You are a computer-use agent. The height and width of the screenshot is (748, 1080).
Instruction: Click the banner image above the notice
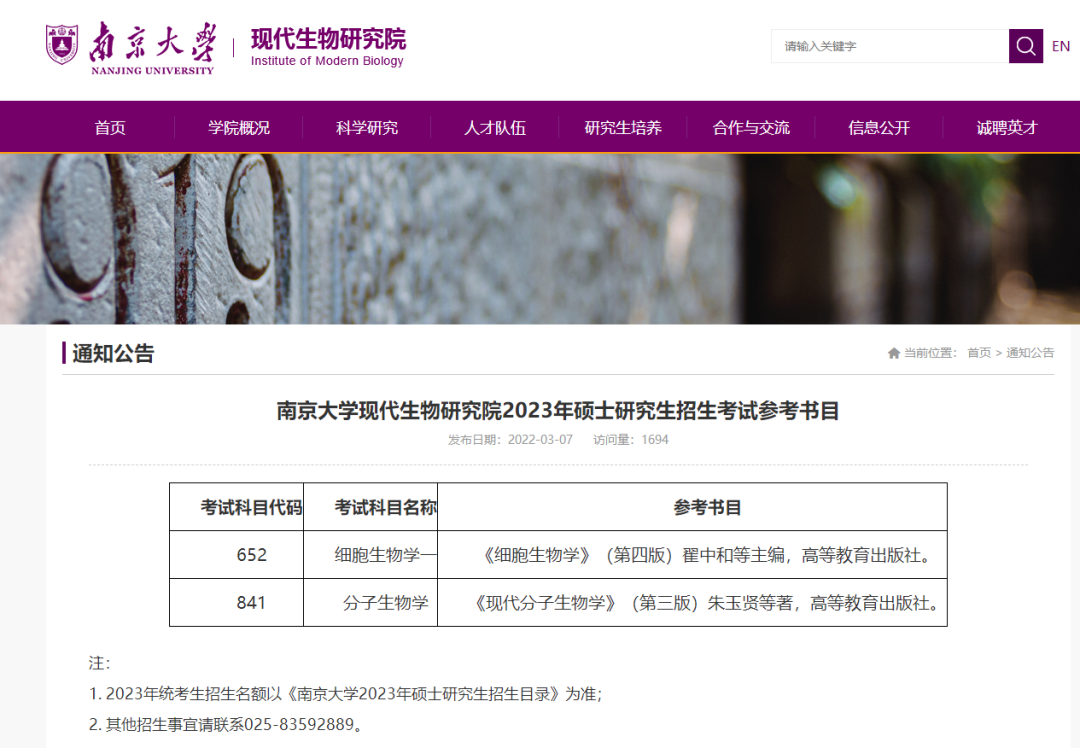click(x=540, y=240)
